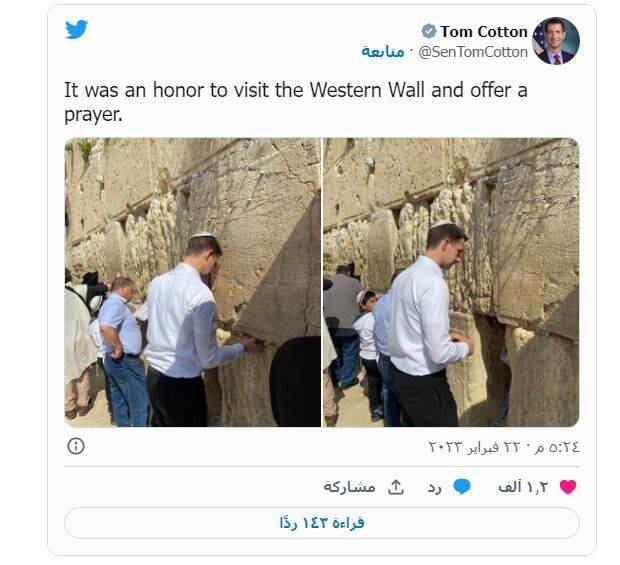Click the @SenTomCotton handle
This screenshot has width=620, height=565.
click(472, 51)
